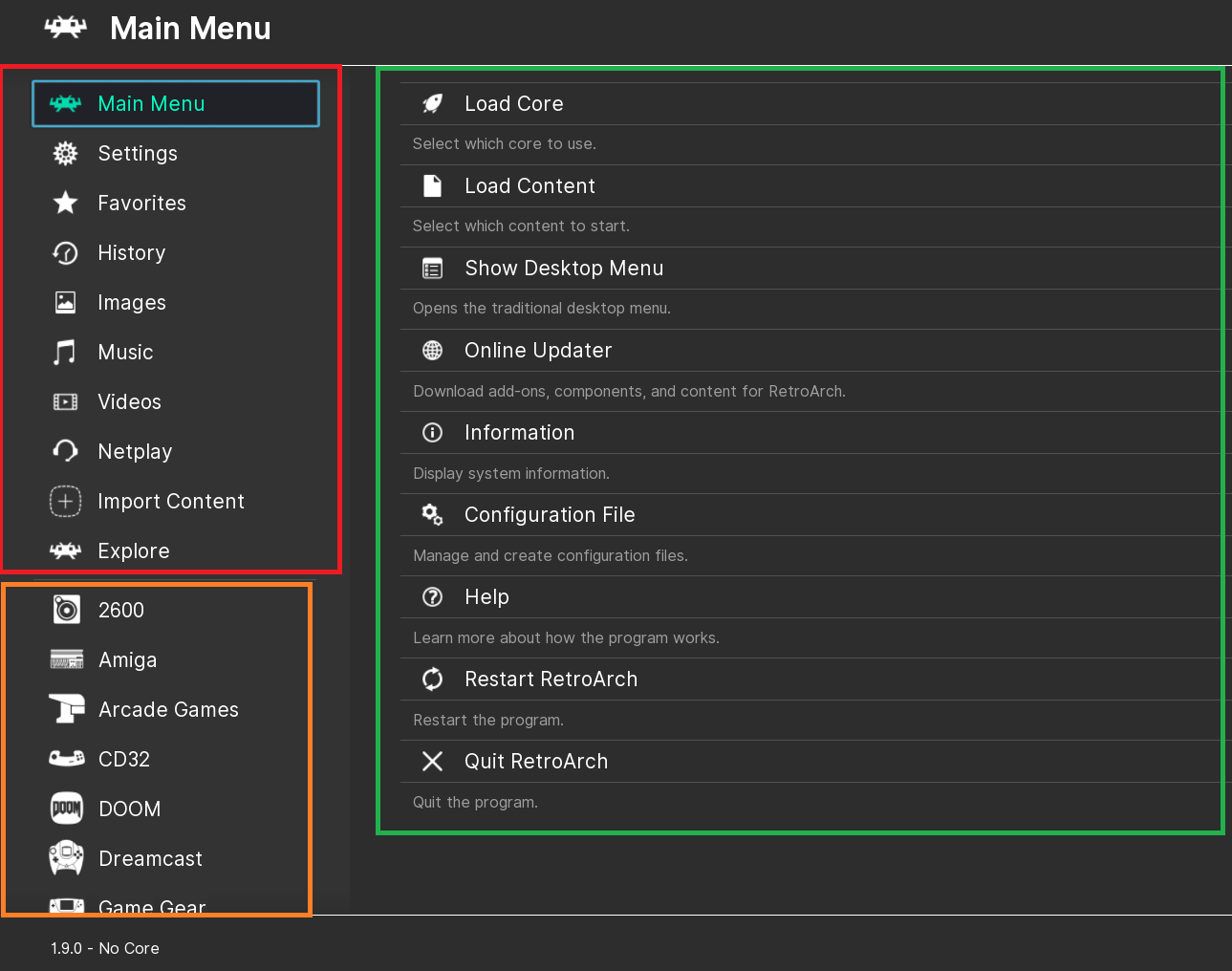Click the Music note icon
This screenshot has height=971, width=1232.
coord(65,352)
